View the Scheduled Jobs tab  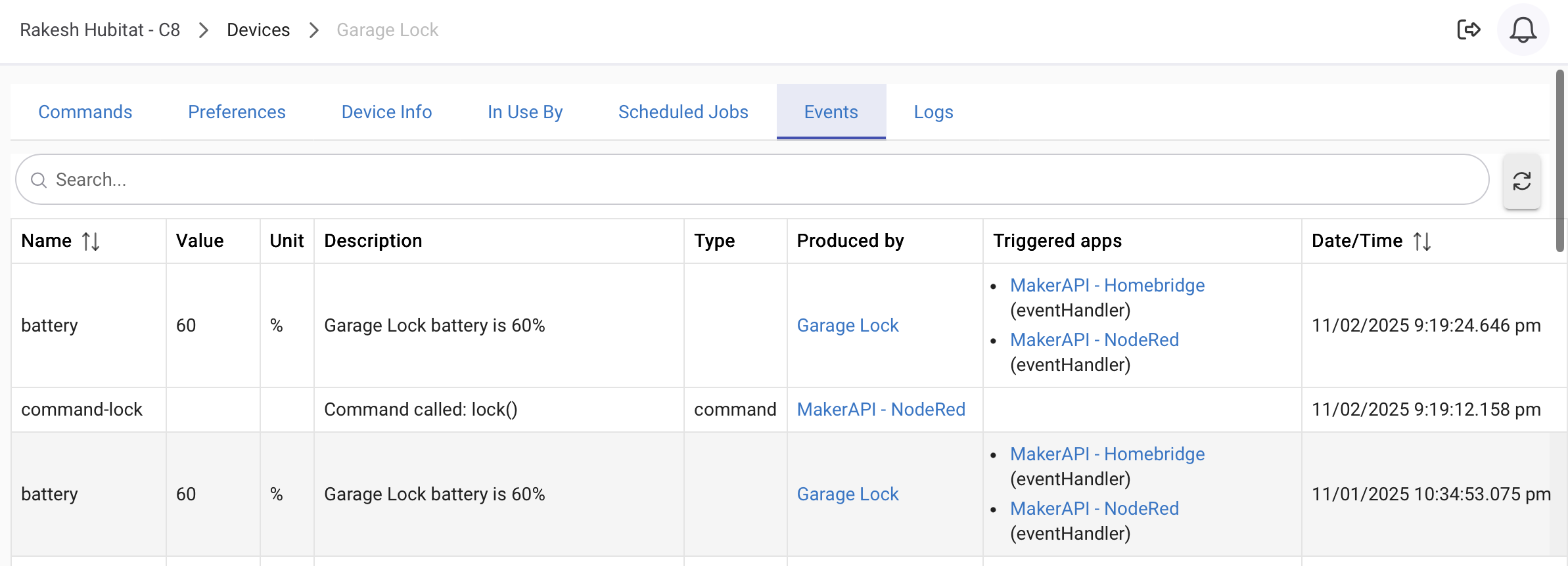(683, 112)
